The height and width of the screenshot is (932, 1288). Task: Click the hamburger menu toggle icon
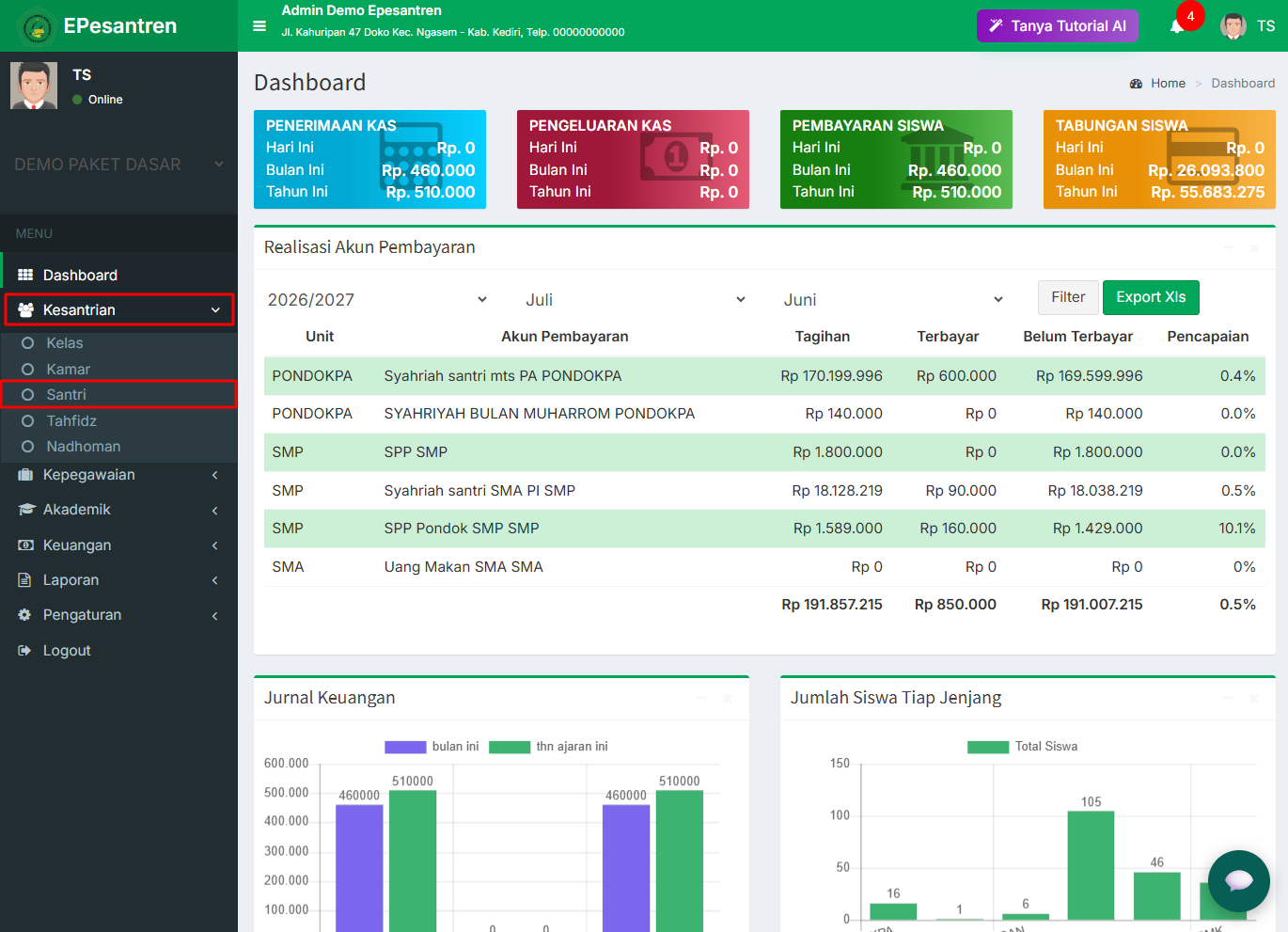259,26
